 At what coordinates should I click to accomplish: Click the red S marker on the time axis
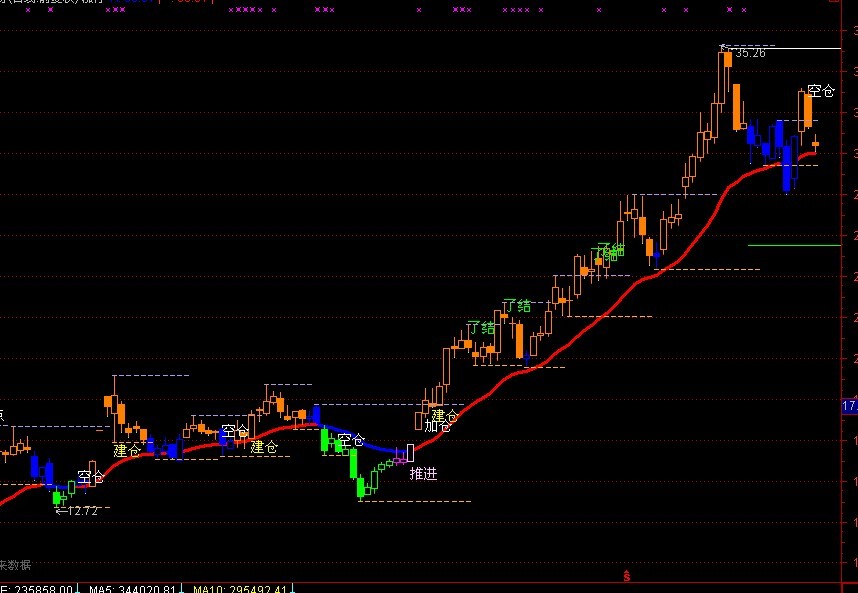pyautogui.click(x=627, y=577)
